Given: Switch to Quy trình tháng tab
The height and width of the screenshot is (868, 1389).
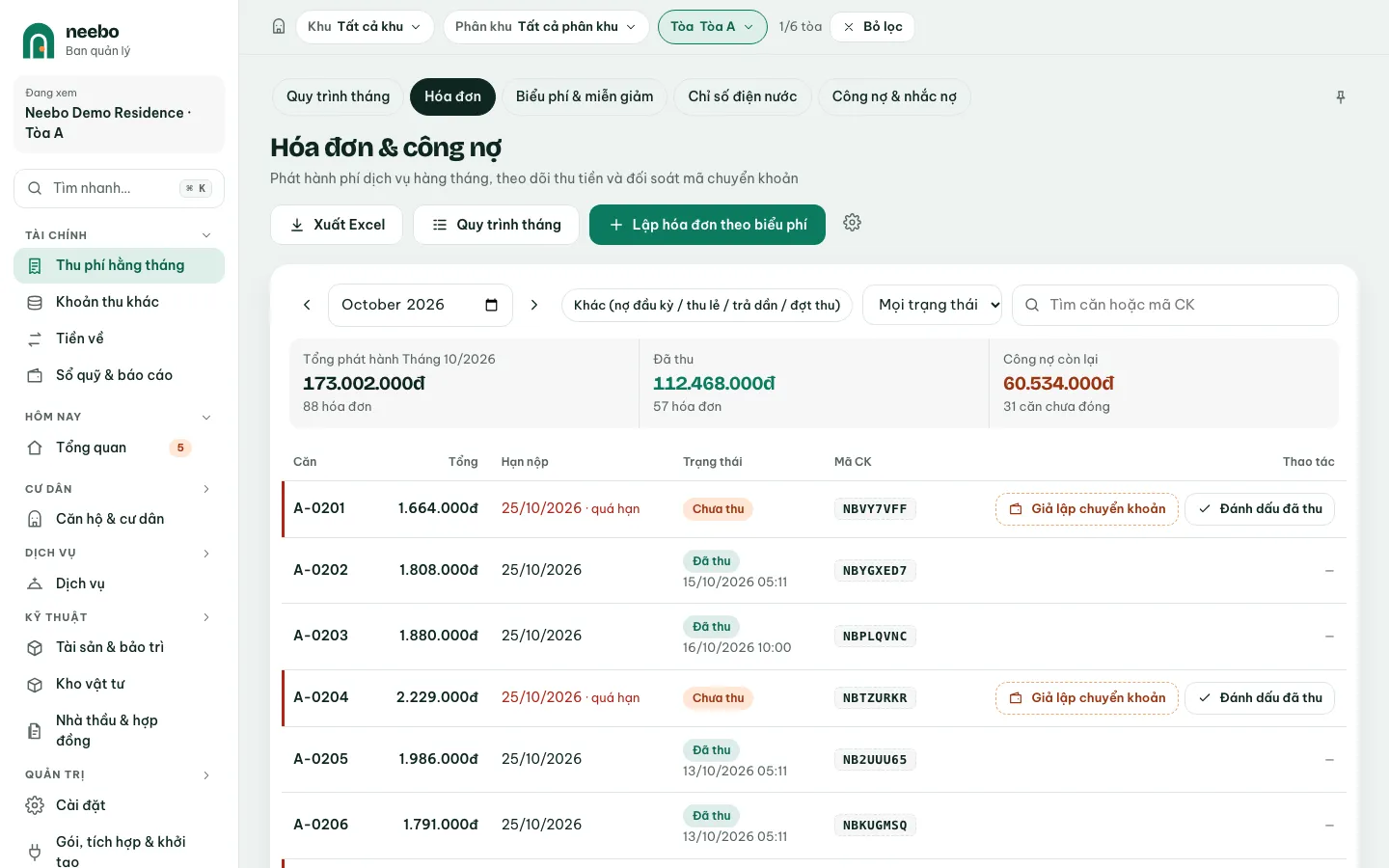Looking at the screenshot, I should coord(338,96).
